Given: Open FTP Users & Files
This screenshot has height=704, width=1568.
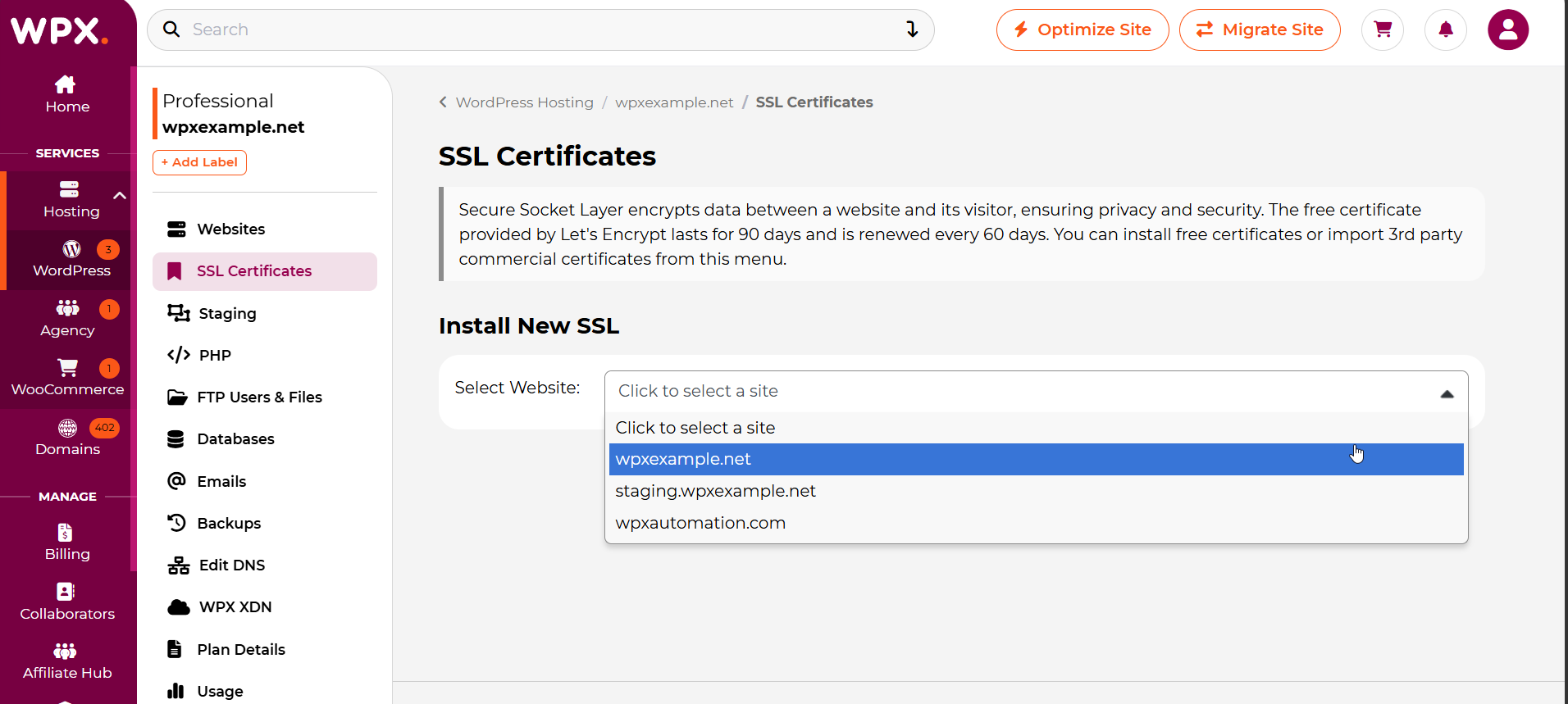Looking at the screenshot, I should click(x=265, y=397).
